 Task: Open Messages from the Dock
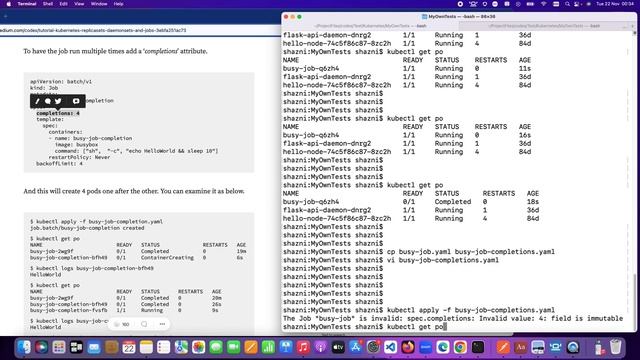pos(216,347)
